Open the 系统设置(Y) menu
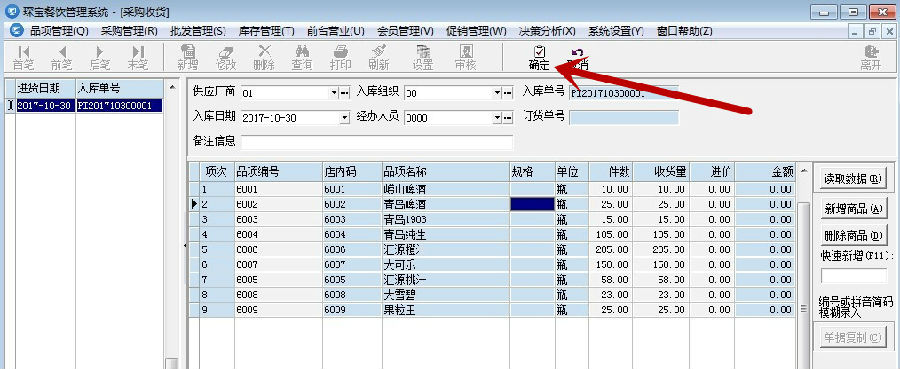The width and height of the screenshot is (900, 369). tap(616, 32)
